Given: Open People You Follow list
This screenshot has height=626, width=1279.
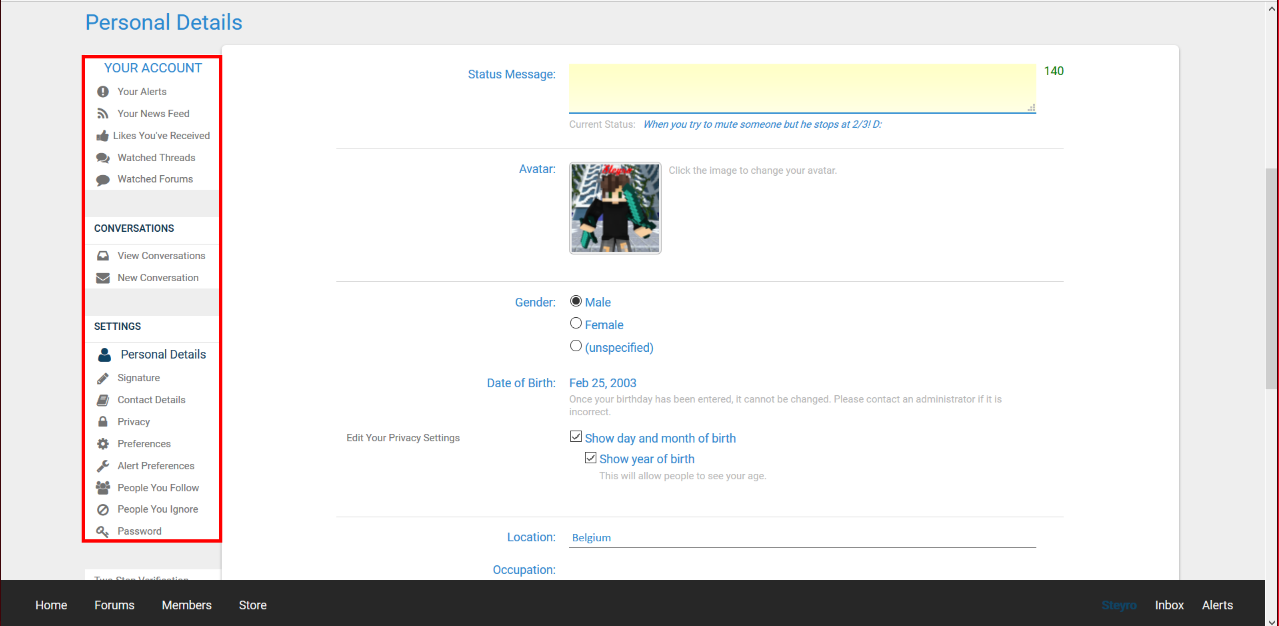Looking at the screenshot, I should [158, 488].
